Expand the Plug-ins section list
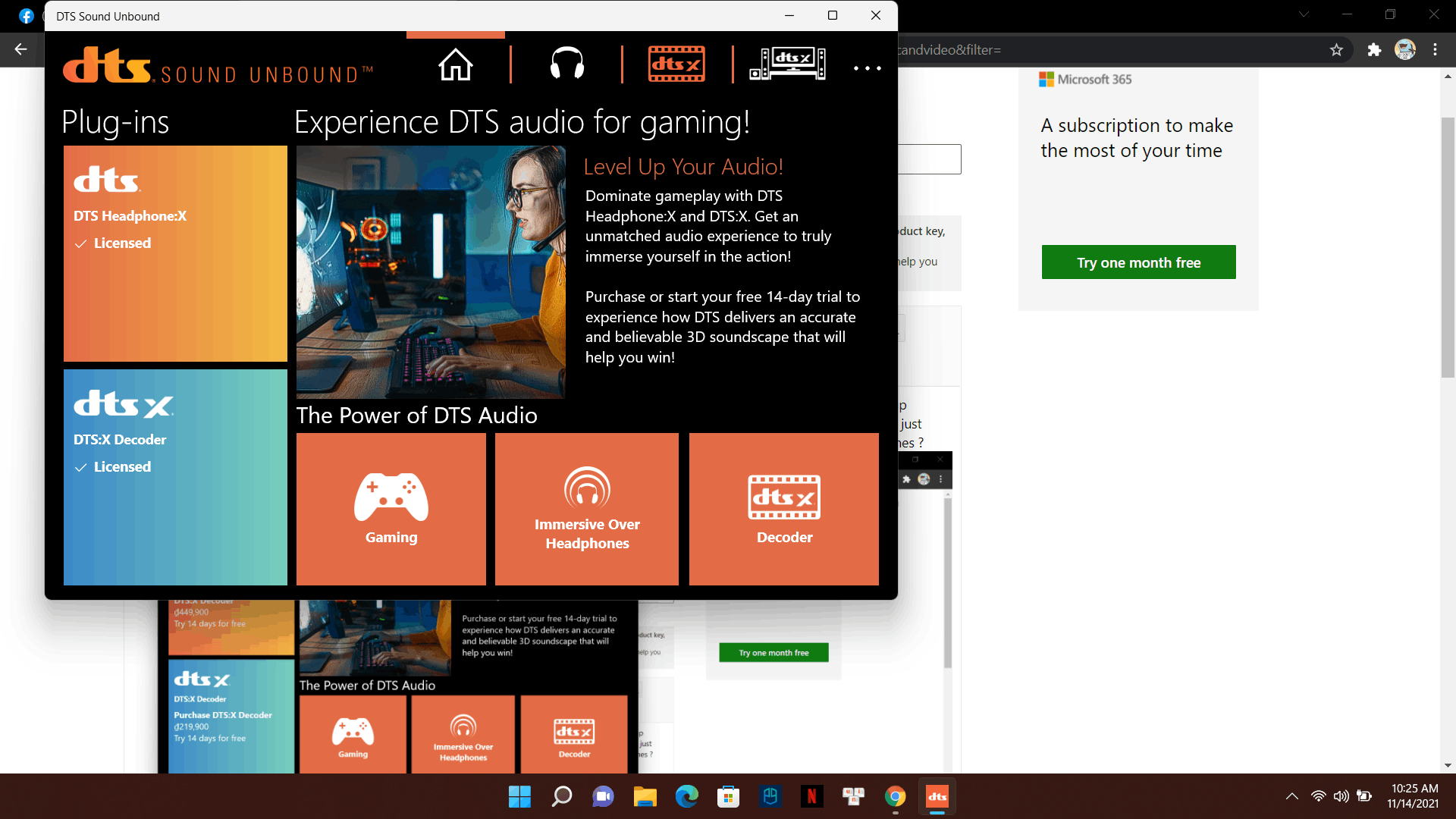The image size is (1456, 819). (114, 120)
